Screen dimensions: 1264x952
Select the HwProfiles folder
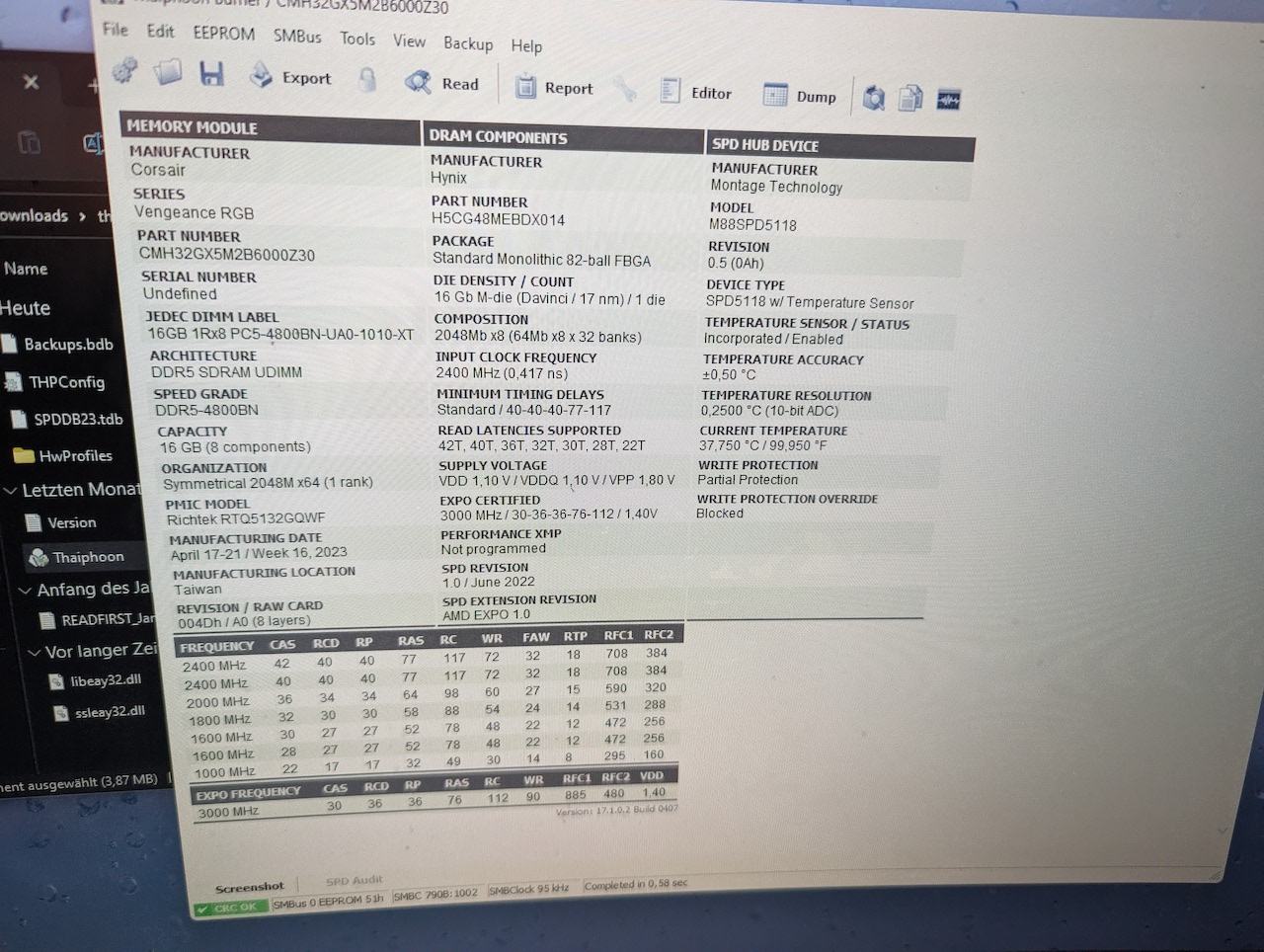pos(63,455)
